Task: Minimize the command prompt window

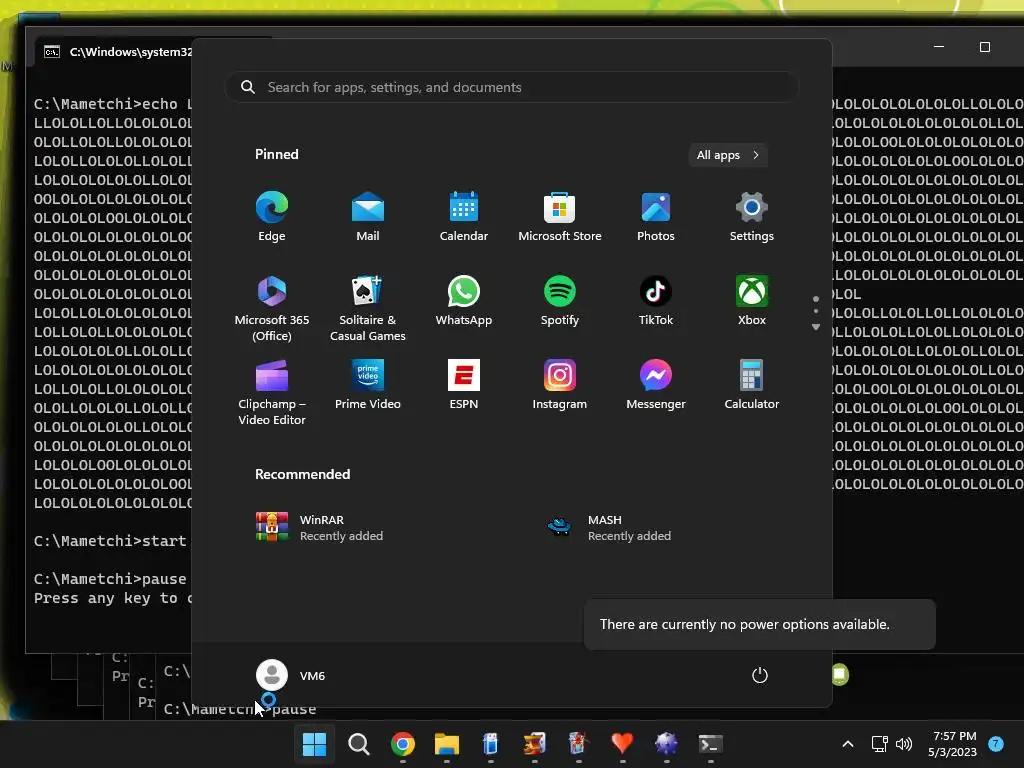Action: click(939, 47)
